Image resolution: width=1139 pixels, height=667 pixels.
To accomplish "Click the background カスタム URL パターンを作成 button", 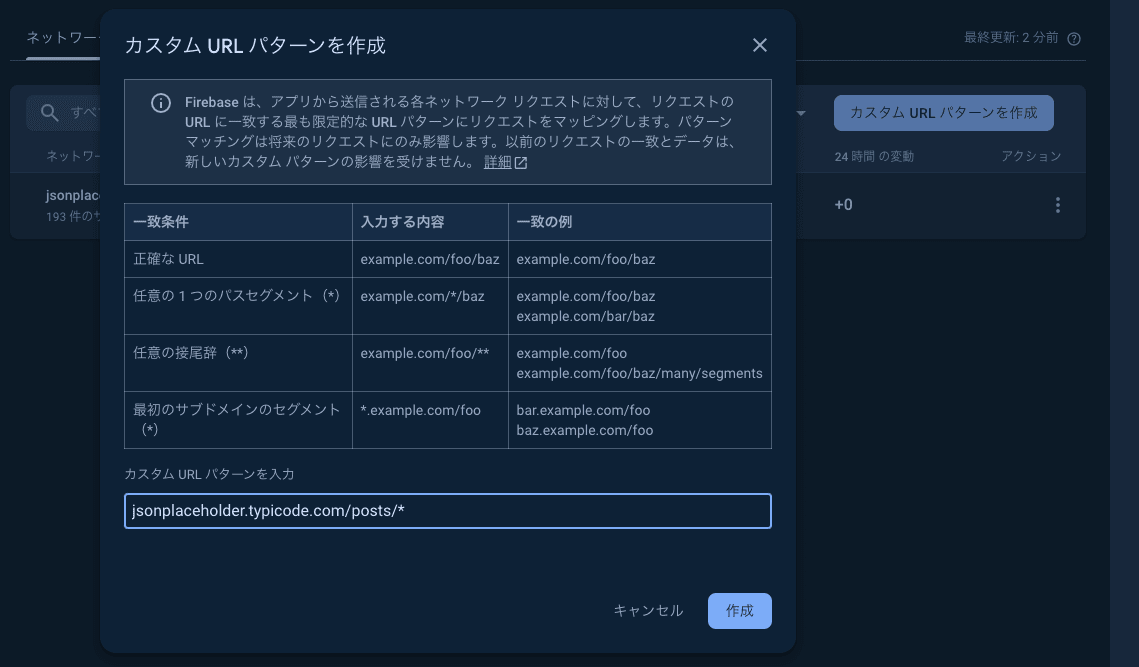I will (944, 113).
